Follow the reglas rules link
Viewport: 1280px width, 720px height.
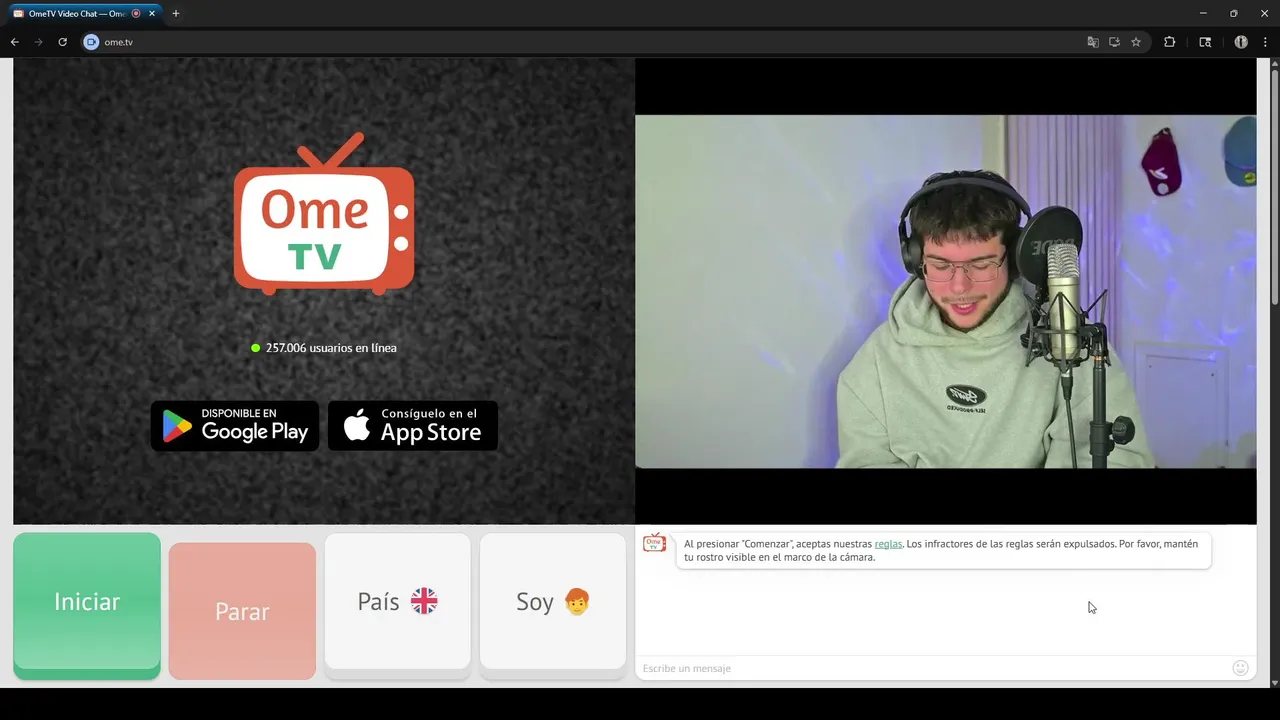tap(888, 544)
